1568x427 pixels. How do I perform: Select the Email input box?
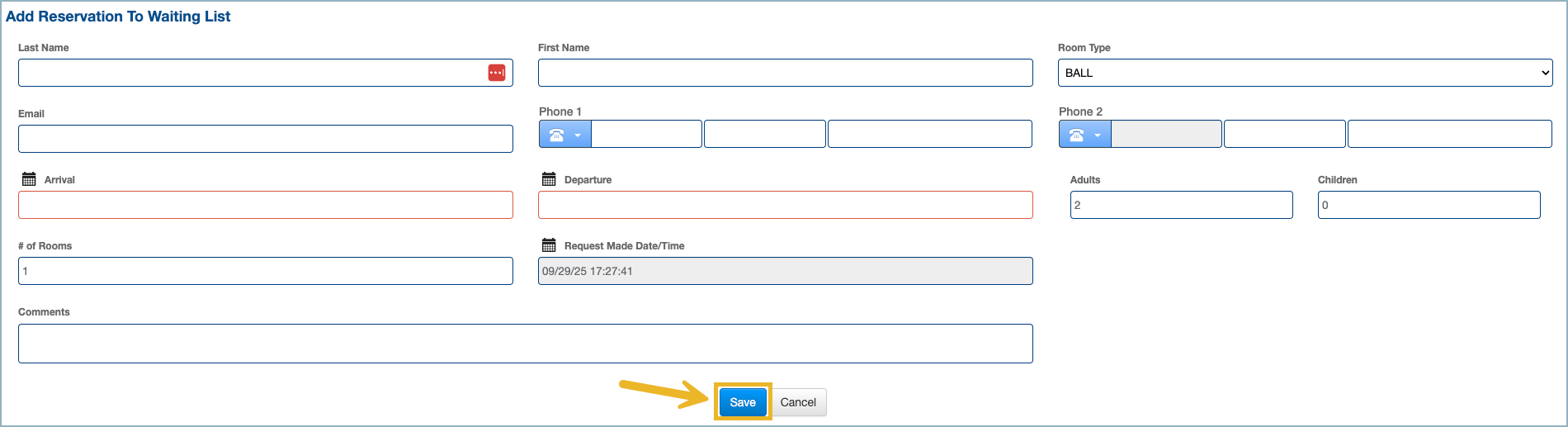265,139
